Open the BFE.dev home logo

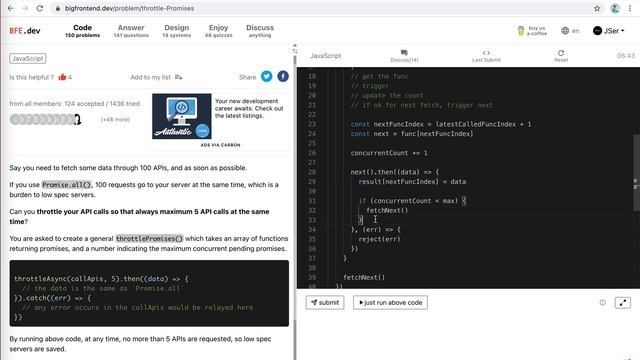[25, 31]
